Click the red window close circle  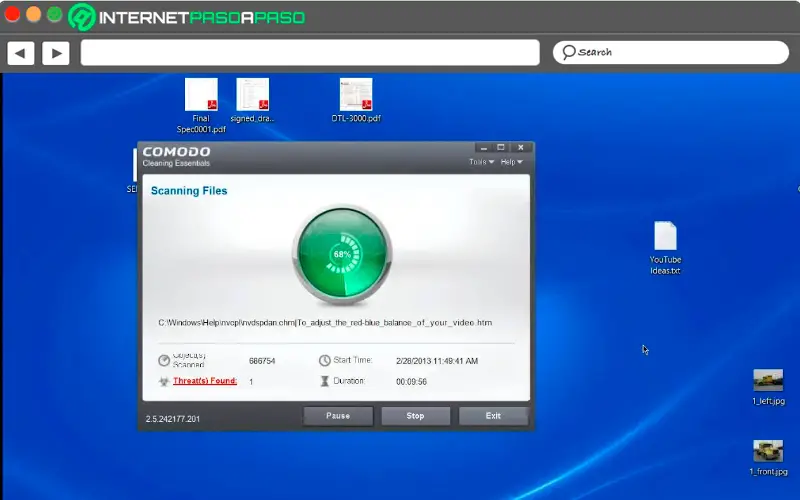[12, 14]
